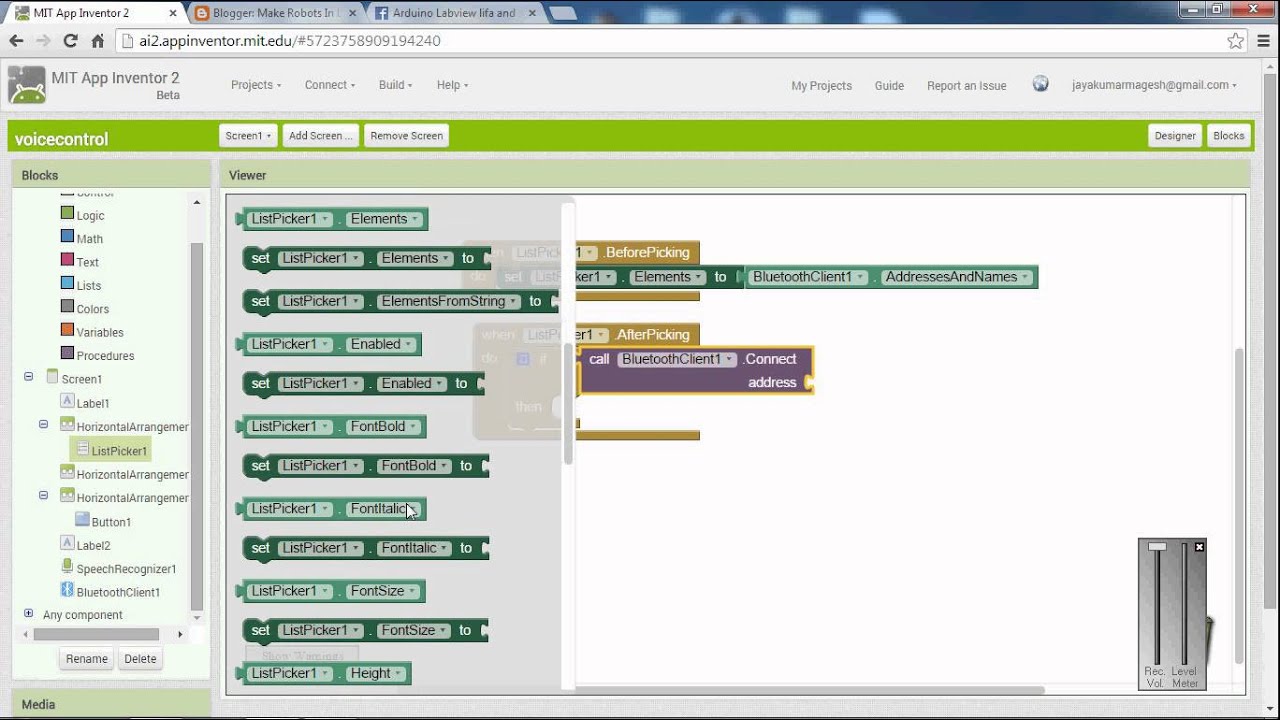Open the Screen1 dropdown button
The height and width of the screenshot is (720, 1280).
coord(248,136)
